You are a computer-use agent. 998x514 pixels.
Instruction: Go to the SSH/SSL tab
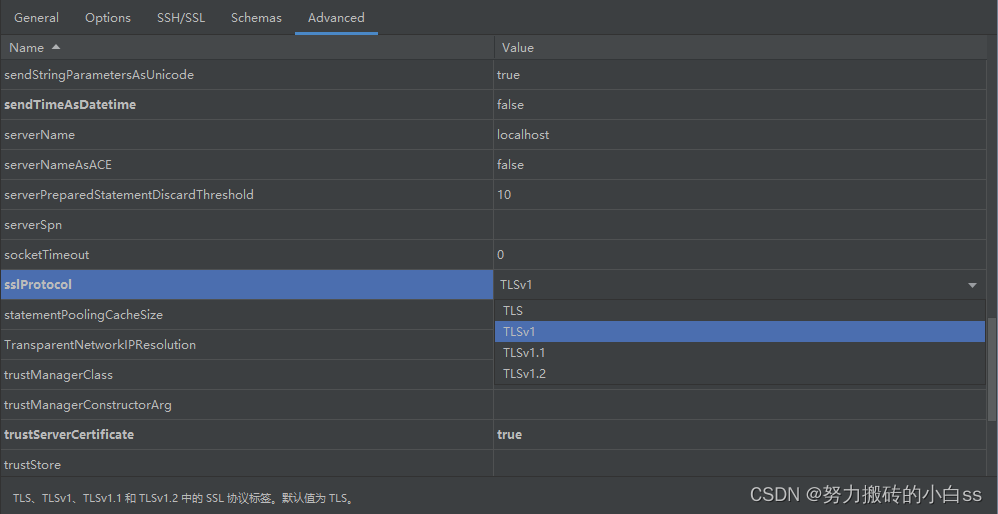[181, 18]
